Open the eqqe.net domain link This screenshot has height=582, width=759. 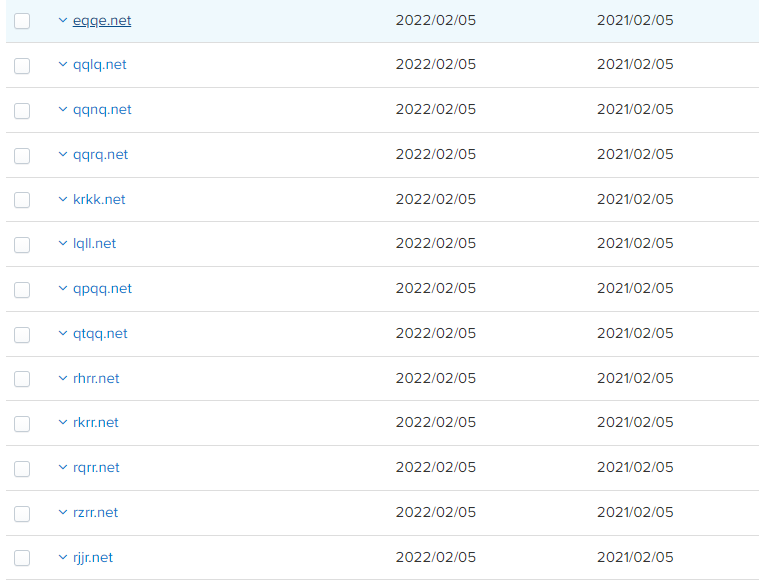click(x=102, y=21)
